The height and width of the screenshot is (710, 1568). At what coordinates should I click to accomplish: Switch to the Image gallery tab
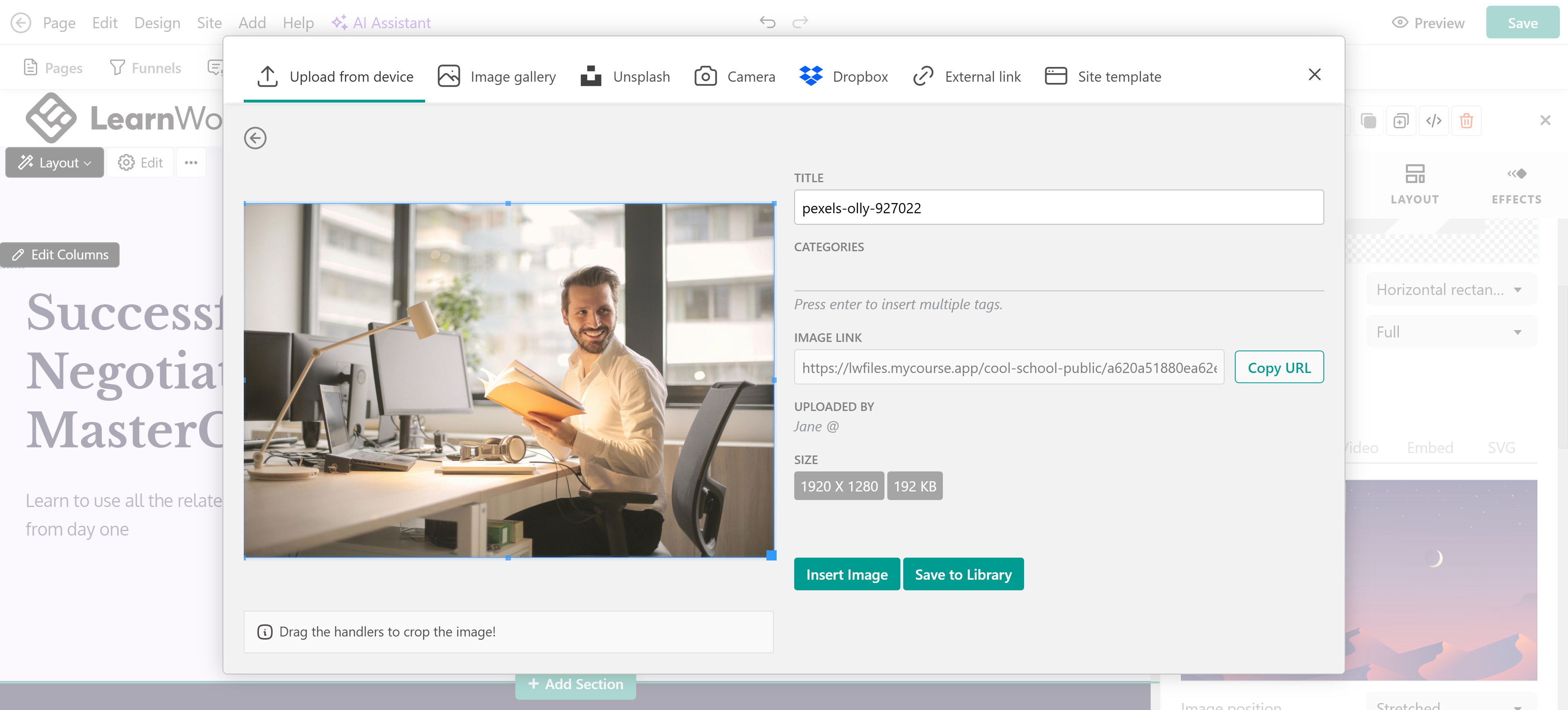pyautogui.click(x=497, y=76)
